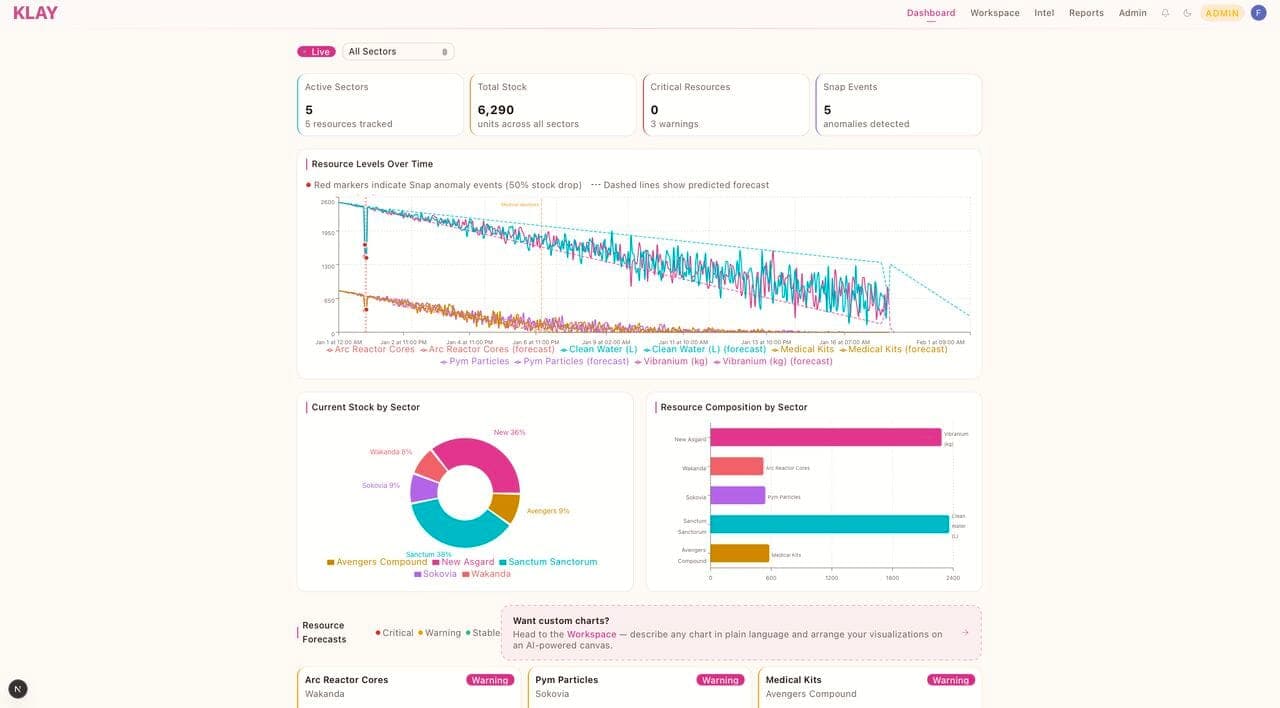Open the user avatar F menu
Screen dimensions: 1280x708
[x=1258, y=13]
